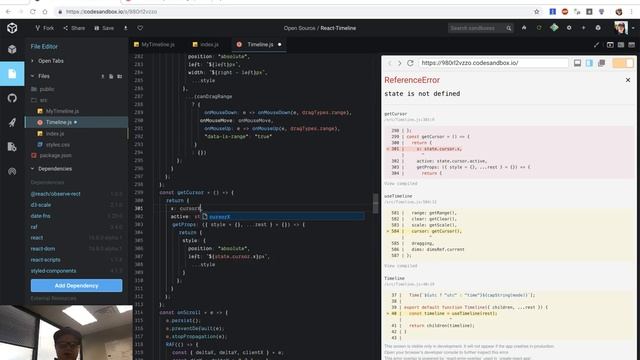Click the refresh icon in the header
The height and width of the screenshot is (360, 640).
coord(539,28)
